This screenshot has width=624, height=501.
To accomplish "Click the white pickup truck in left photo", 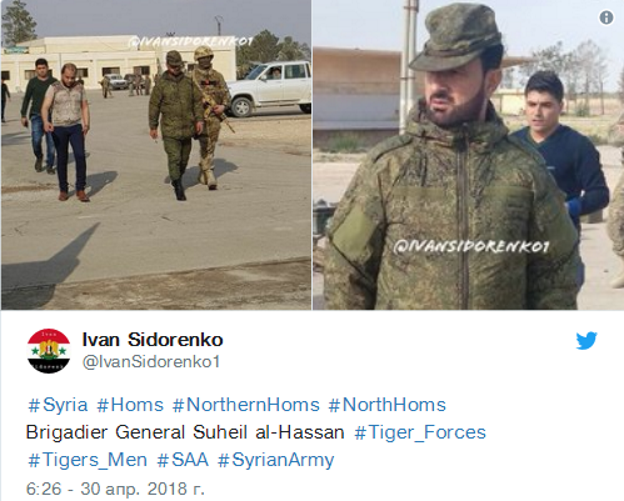I will pos(269,88).
